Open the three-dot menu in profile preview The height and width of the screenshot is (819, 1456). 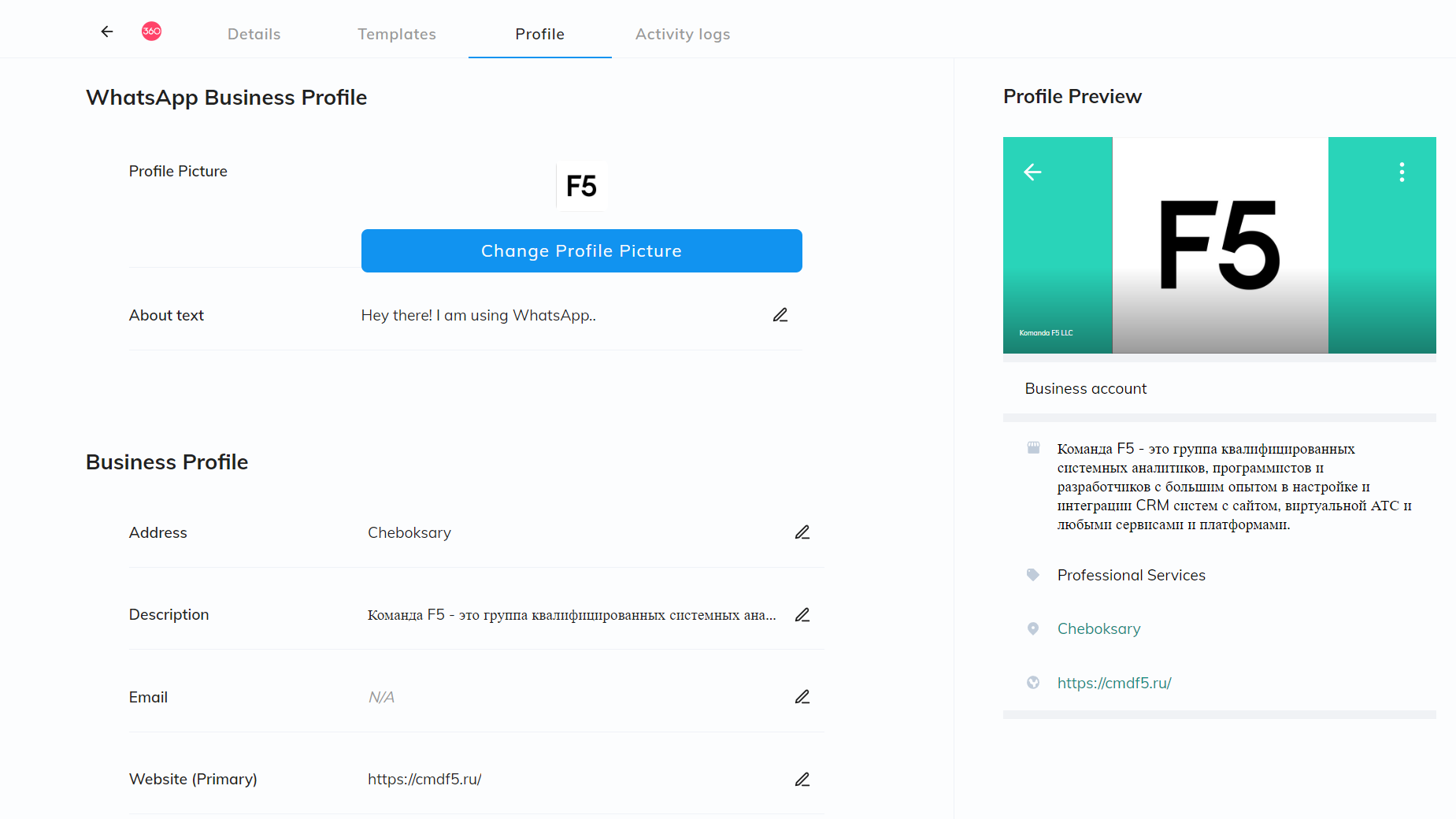point(1402,172)
